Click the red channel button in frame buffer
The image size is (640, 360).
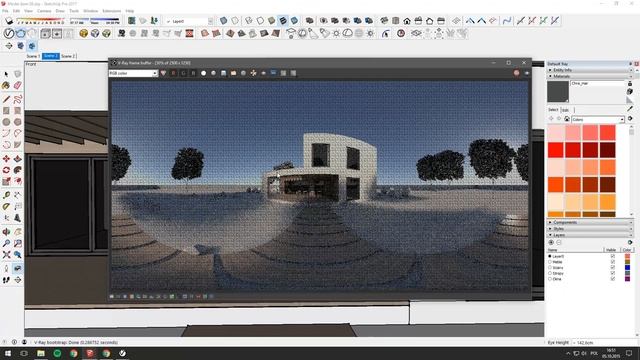pos(173,73)
